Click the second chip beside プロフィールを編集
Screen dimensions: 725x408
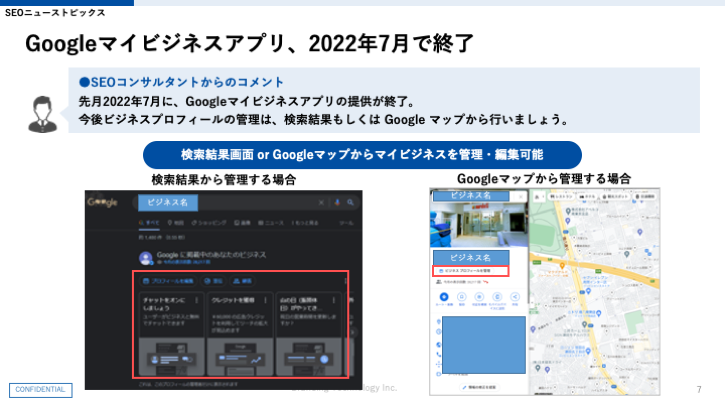[214, 281]
